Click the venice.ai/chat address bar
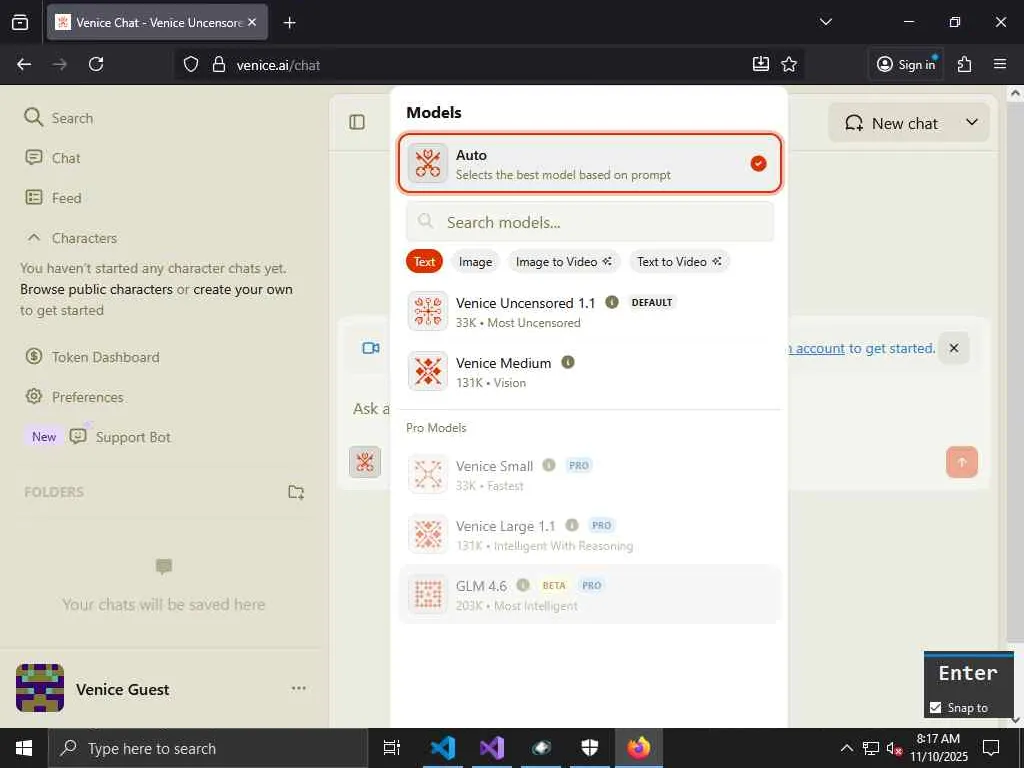 point(490,65)
